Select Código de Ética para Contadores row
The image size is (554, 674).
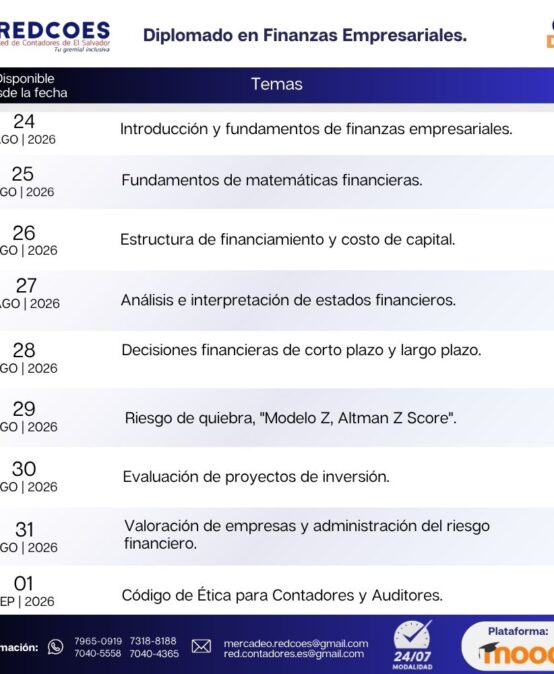(x=277, y=591)
